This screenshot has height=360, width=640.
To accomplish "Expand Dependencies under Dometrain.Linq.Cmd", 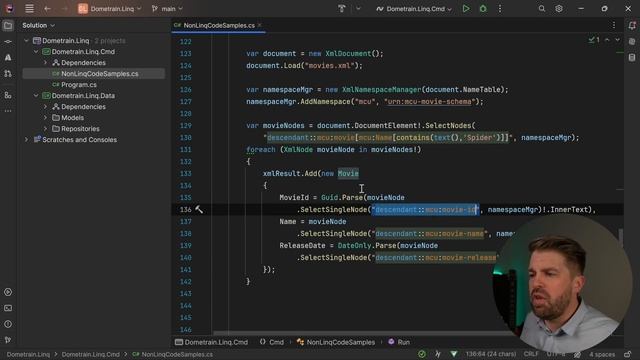I will pyautogui.click(x=45, y=63).
